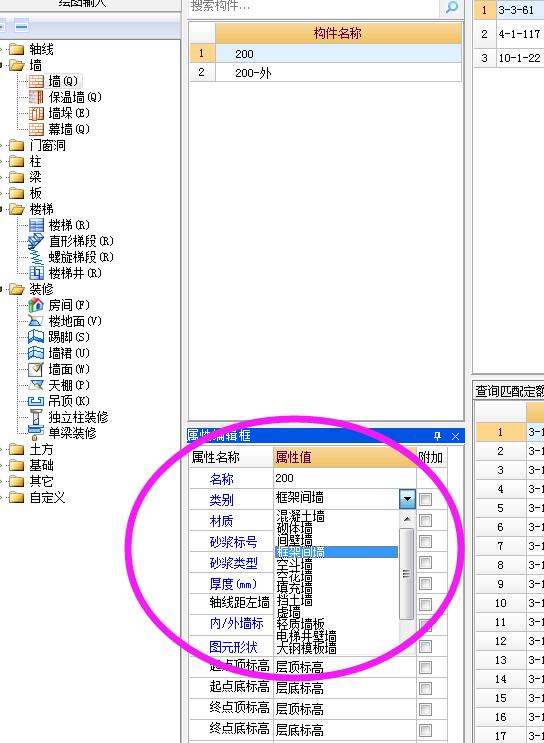Choose 填充墙 from the dropdown list

(295, 589)
